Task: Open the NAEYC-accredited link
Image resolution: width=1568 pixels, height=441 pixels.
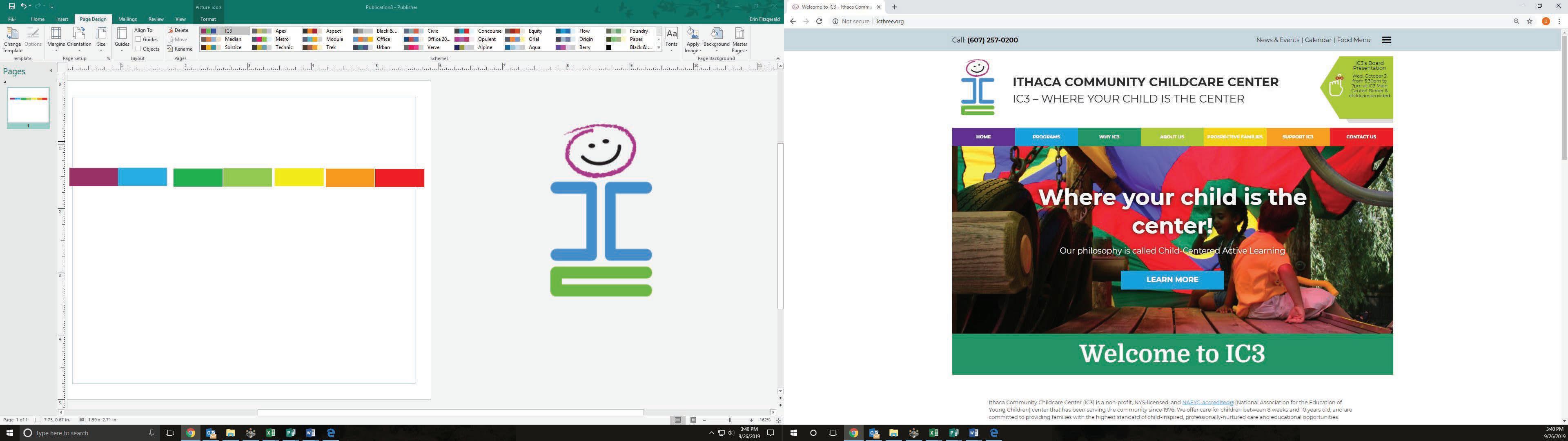Action: click(1207, 403)
